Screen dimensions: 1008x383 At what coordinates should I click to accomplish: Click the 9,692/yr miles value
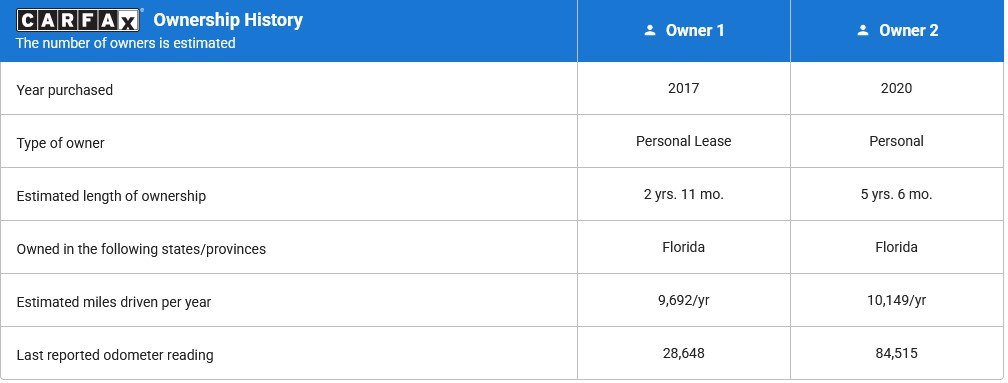tap(683, 300)
